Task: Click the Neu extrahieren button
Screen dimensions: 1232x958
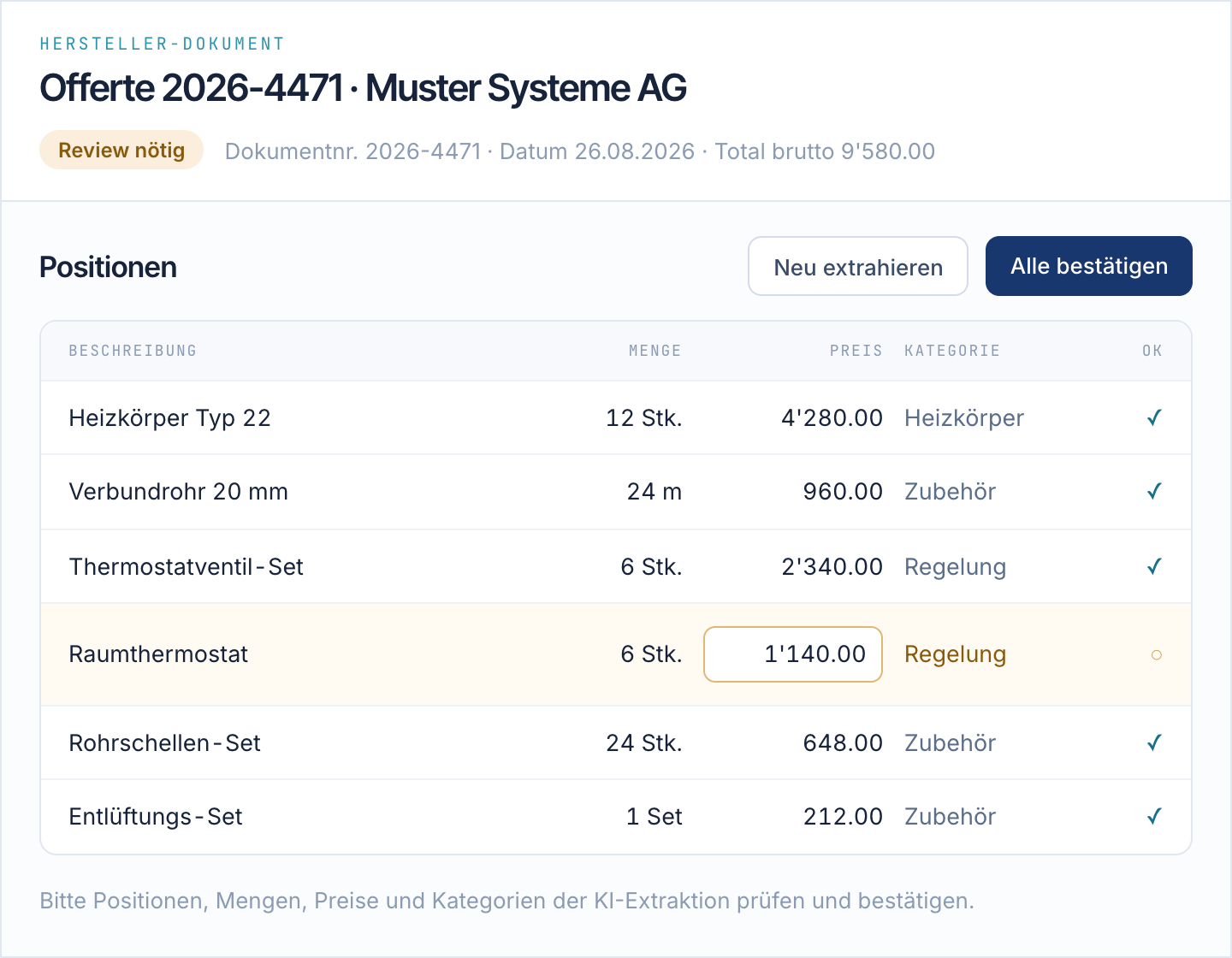Action: 858,266
